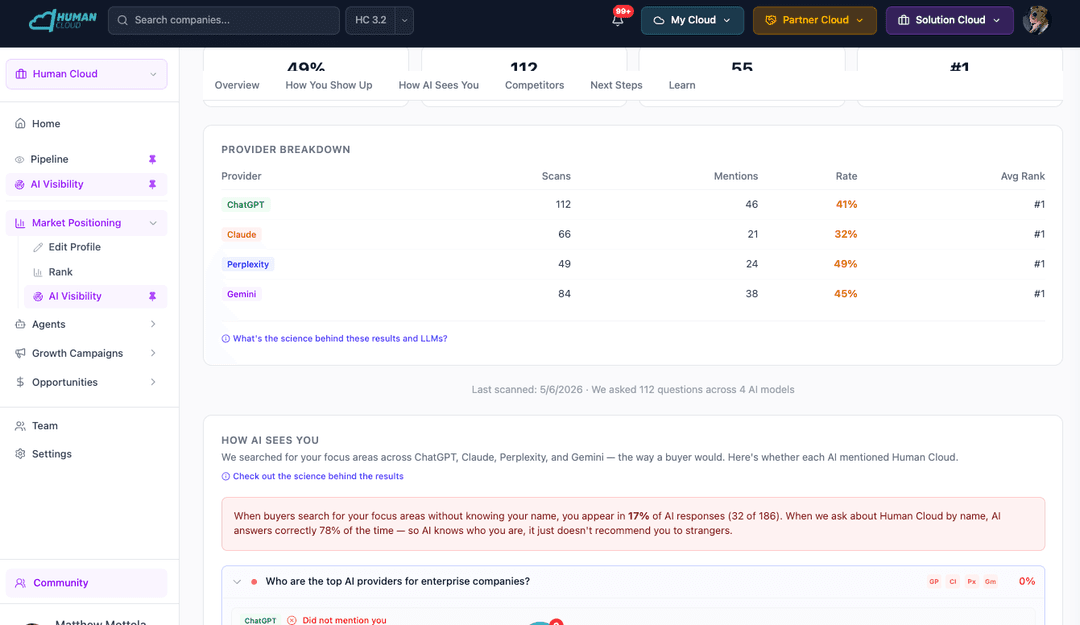Click the GP provider chip on question row

(934, 582)
